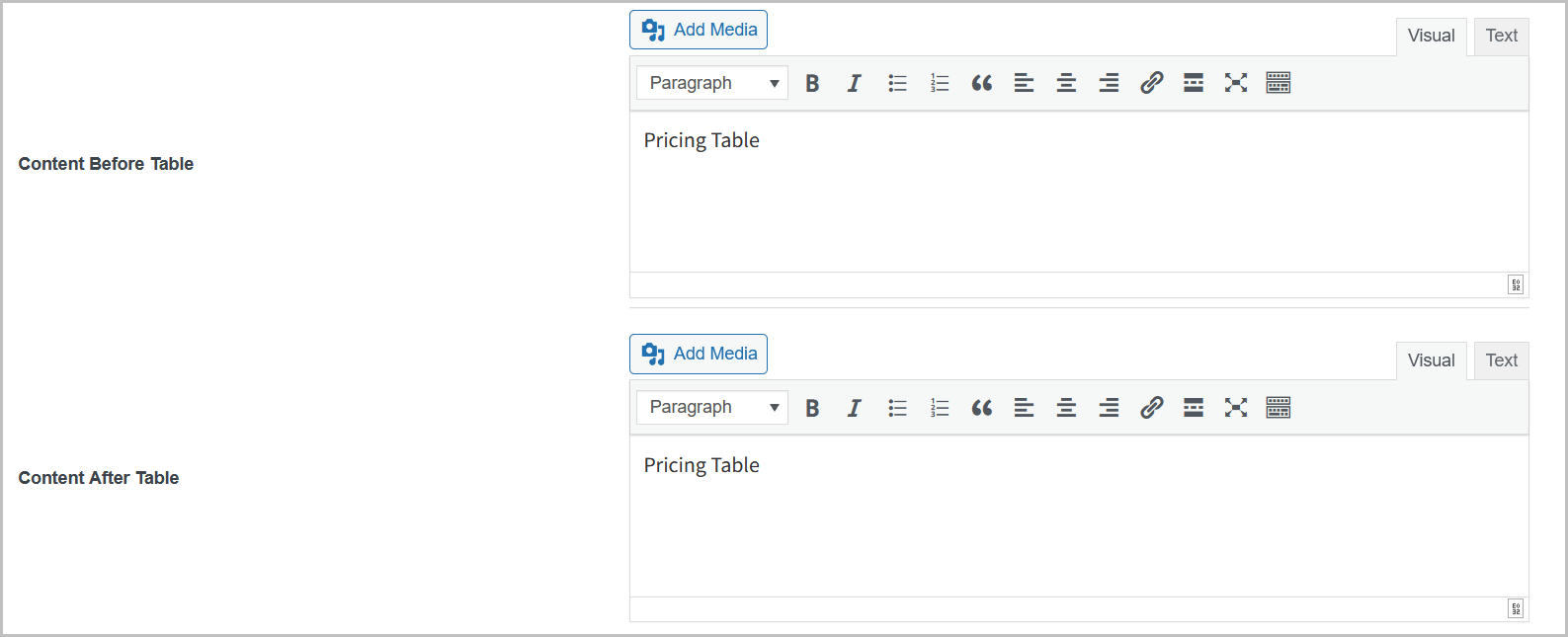Enter fullscreen mode in the bottom editor
Image resolution: width=1568 pixels, height=637 pixels.
[x=1235, y=407]
